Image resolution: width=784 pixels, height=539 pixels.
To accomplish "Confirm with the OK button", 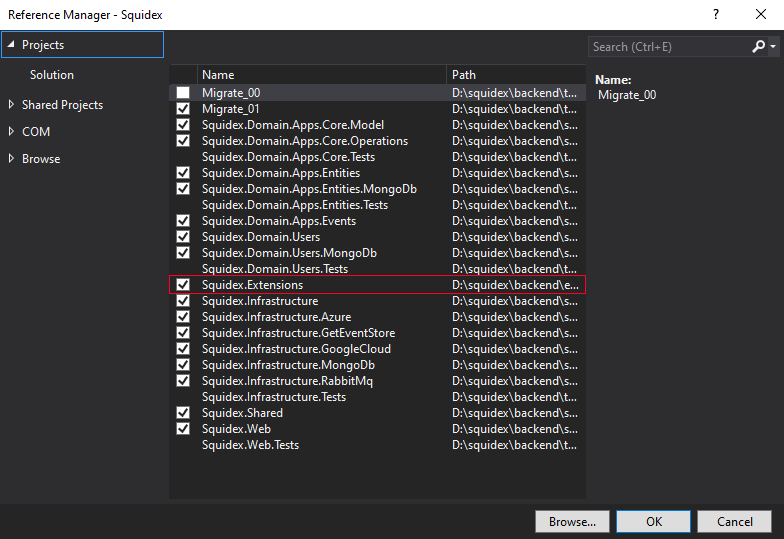I will pos(654,522).
